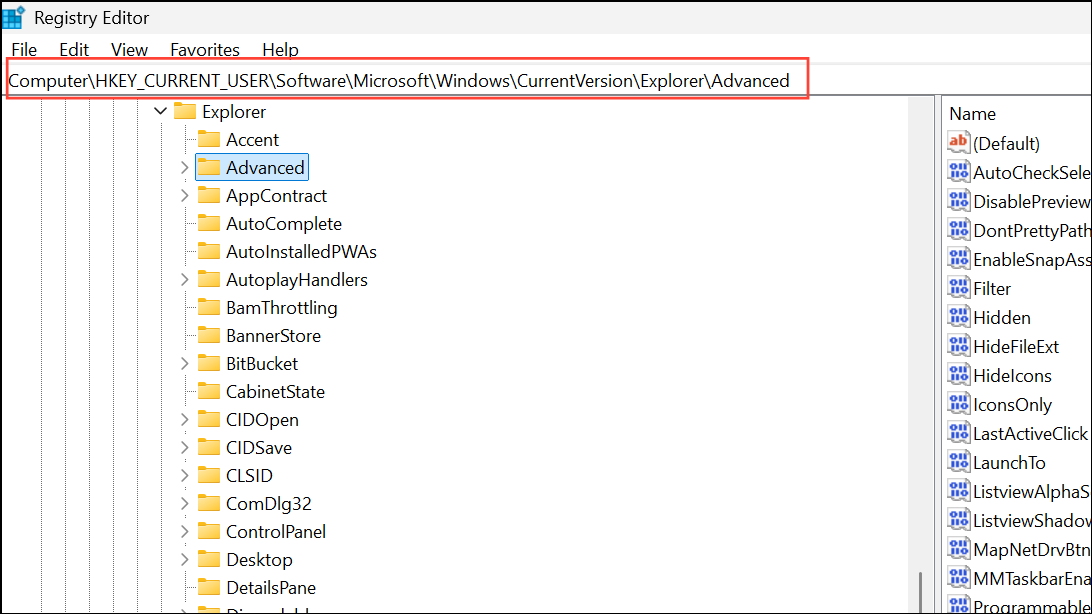The width and height of the screenshot is (1092, 614).
Task: Click the IconsOnly DWORD value icon
Action: [958, 404]
